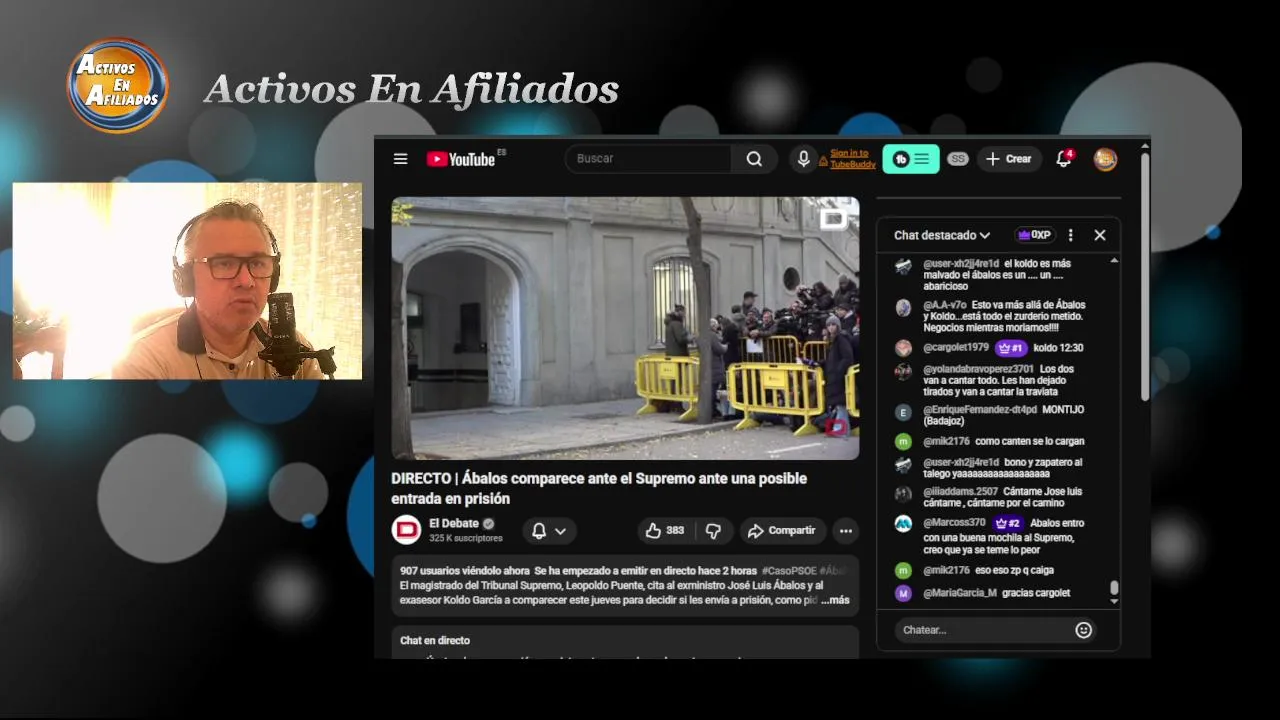Click the webcam overlay feed
The image size is (1280, 720).
click(187, 281)
